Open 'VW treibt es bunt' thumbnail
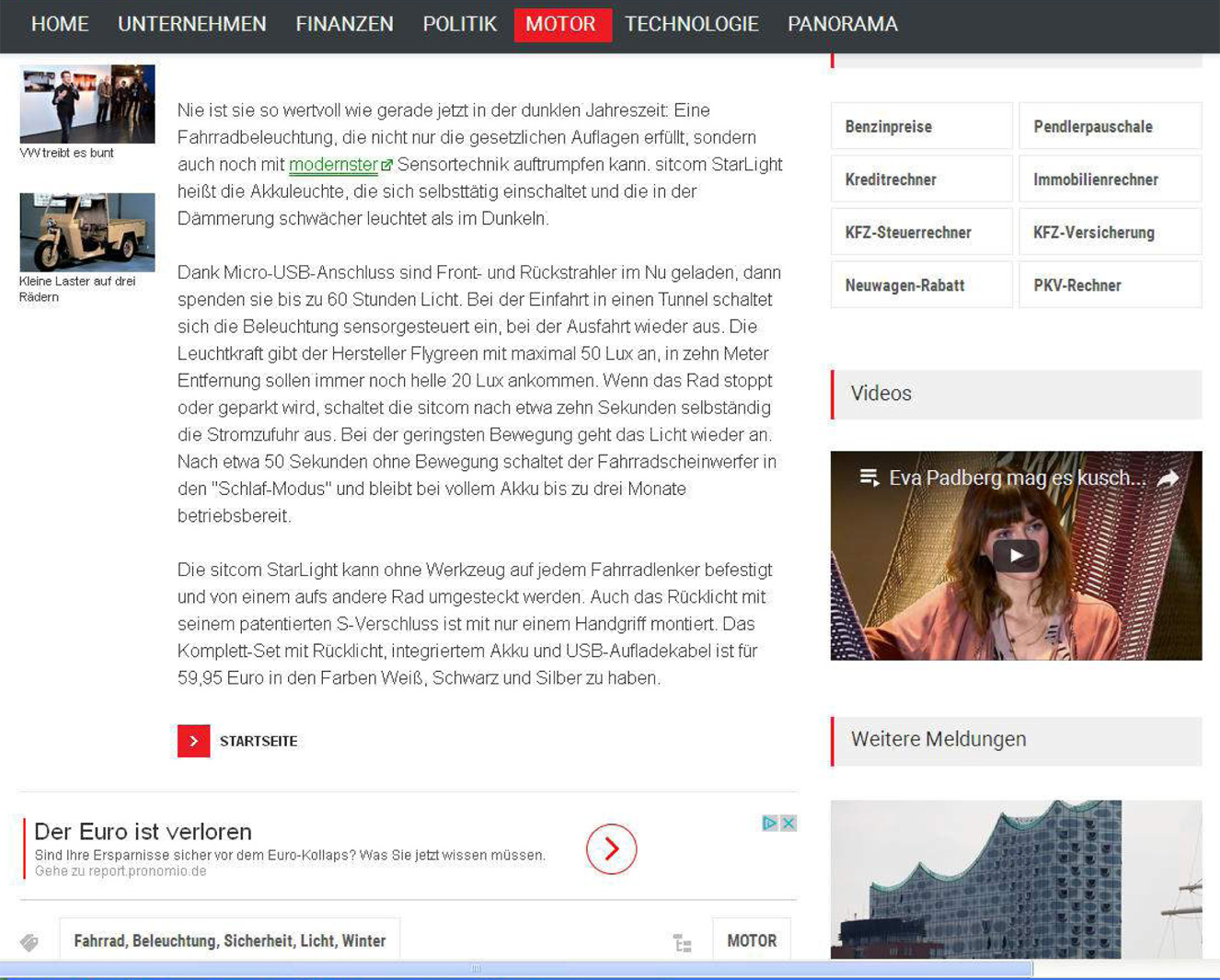This screenshot has width=1220, height=980. pos(87,104)
